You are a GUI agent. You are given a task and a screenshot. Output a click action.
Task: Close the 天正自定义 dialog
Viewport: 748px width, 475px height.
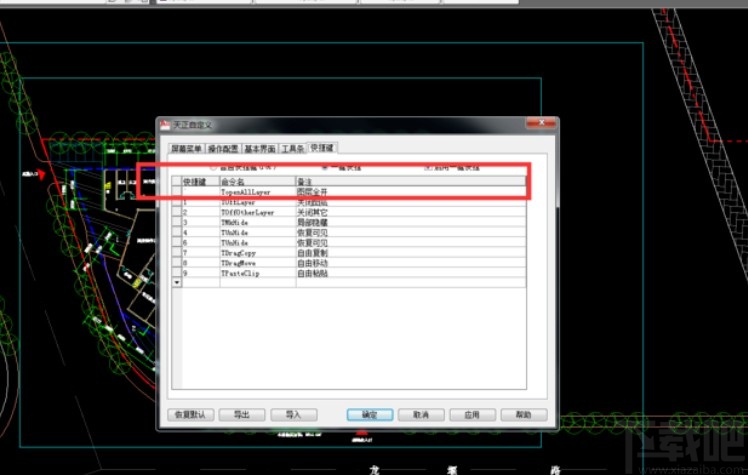(x=541, y=123)
